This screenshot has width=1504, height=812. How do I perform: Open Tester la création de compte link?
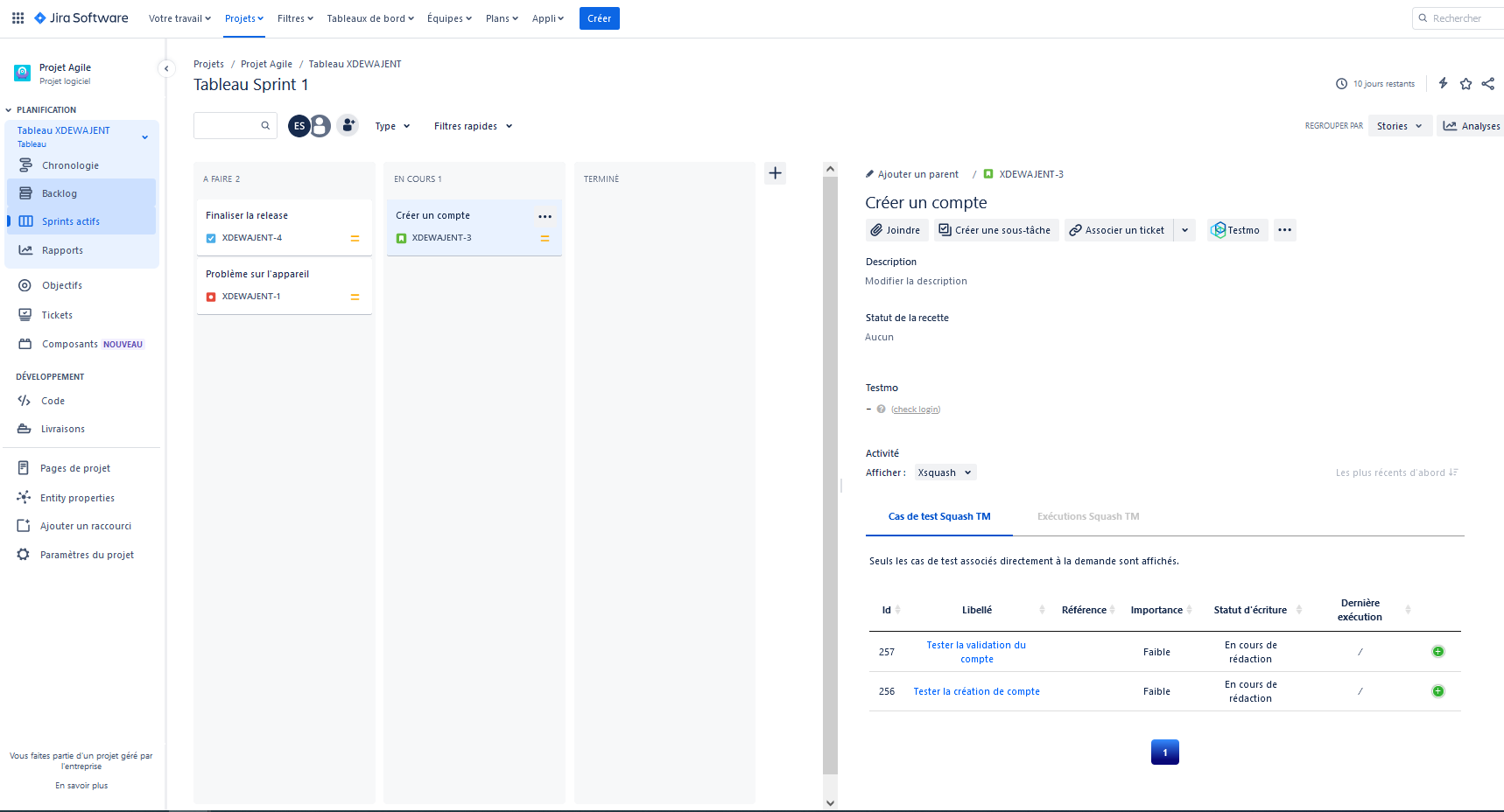click(x=976, y=691)
